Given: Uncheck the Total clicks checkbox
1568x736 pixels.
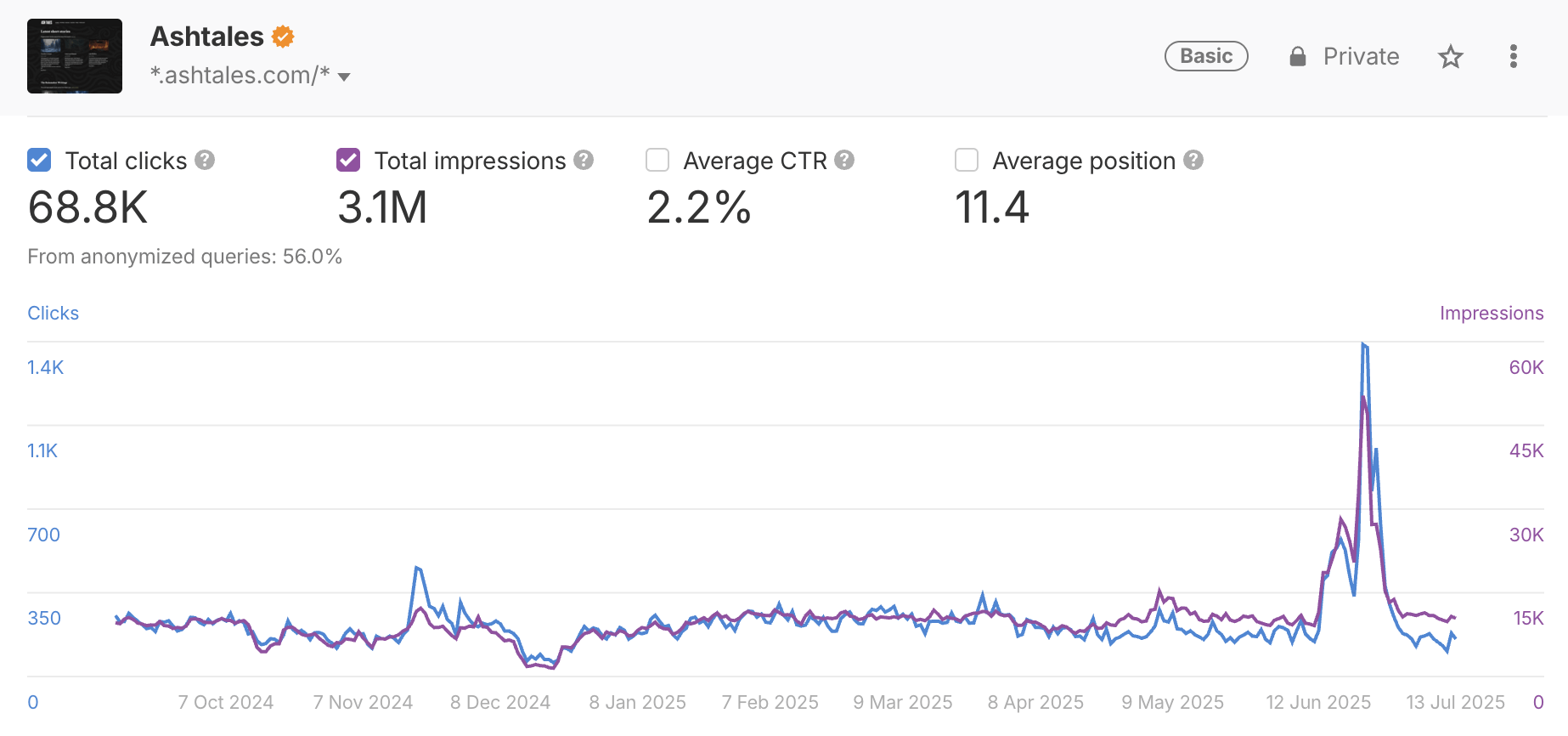Looking at the screenshot, I should point(39,160).
